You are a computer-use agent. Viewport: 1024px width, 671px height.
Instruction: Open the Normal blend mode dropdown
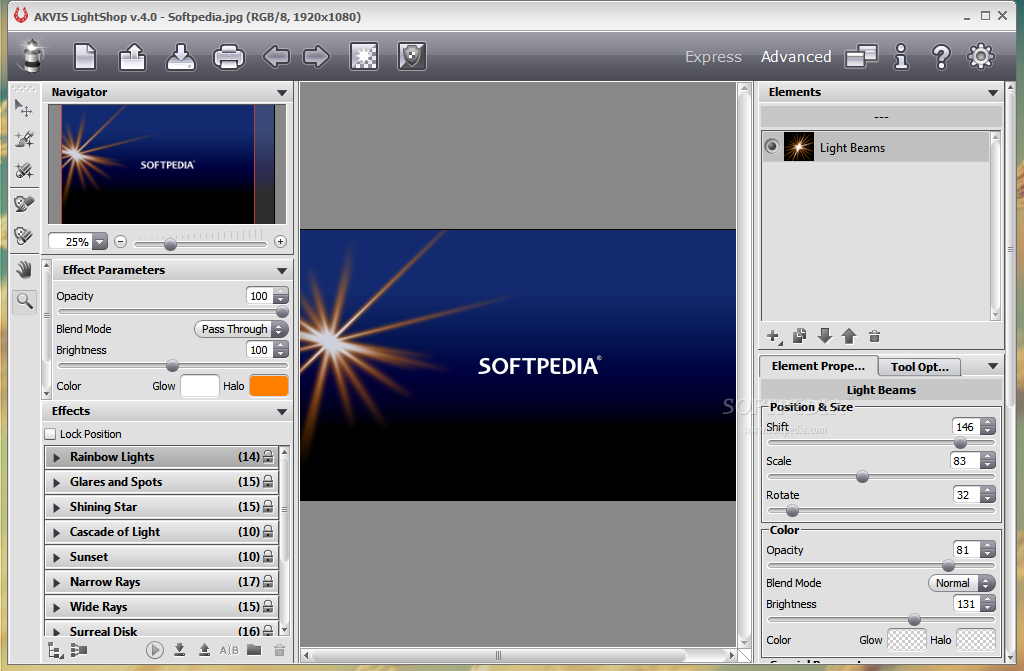pyautogui.click(x=961, y=583)
